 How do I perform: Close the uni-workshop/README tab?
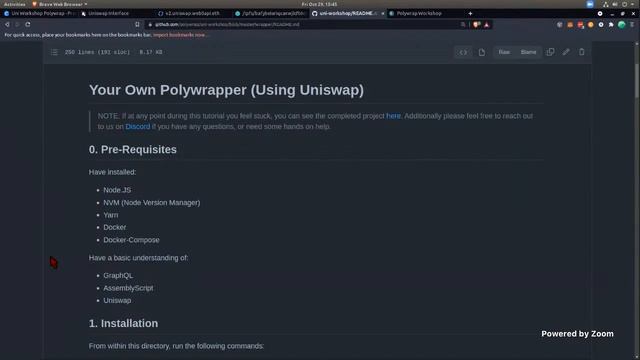pyautogui.click(x=383, y=13)
